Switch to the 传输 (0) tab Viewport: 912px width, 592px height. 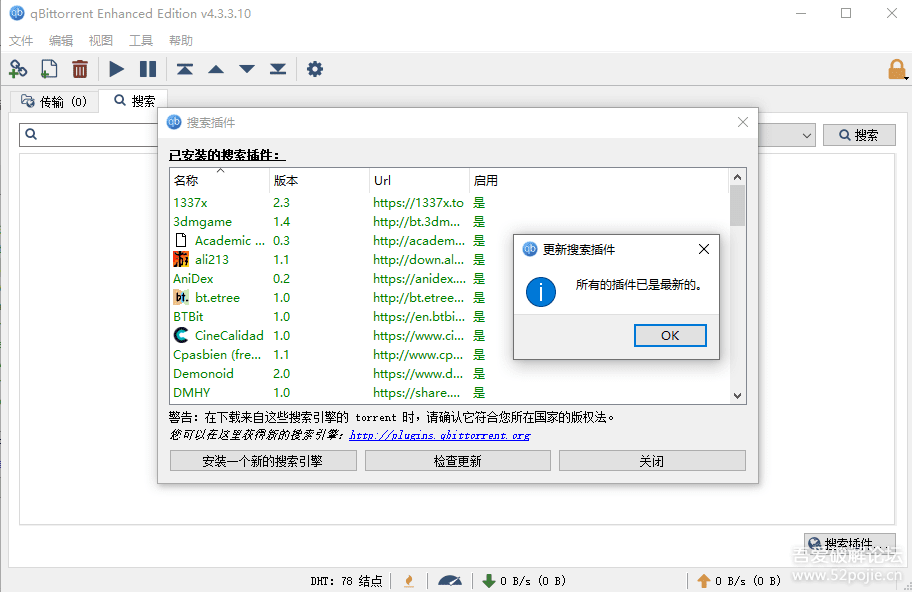coord(54,102)
